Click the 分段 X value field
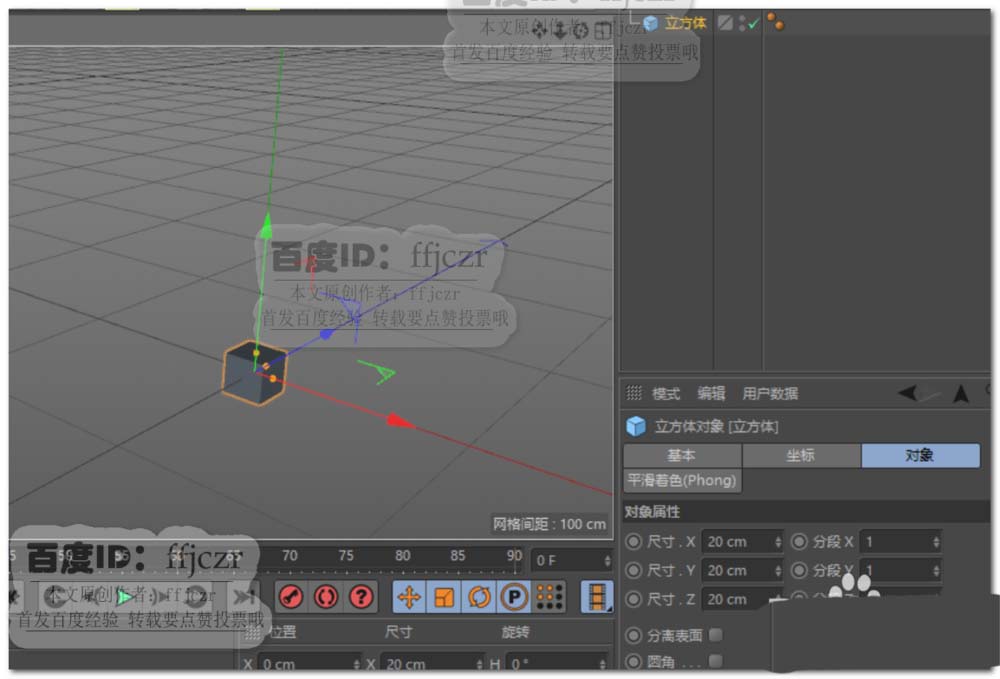 pos(900,542)
